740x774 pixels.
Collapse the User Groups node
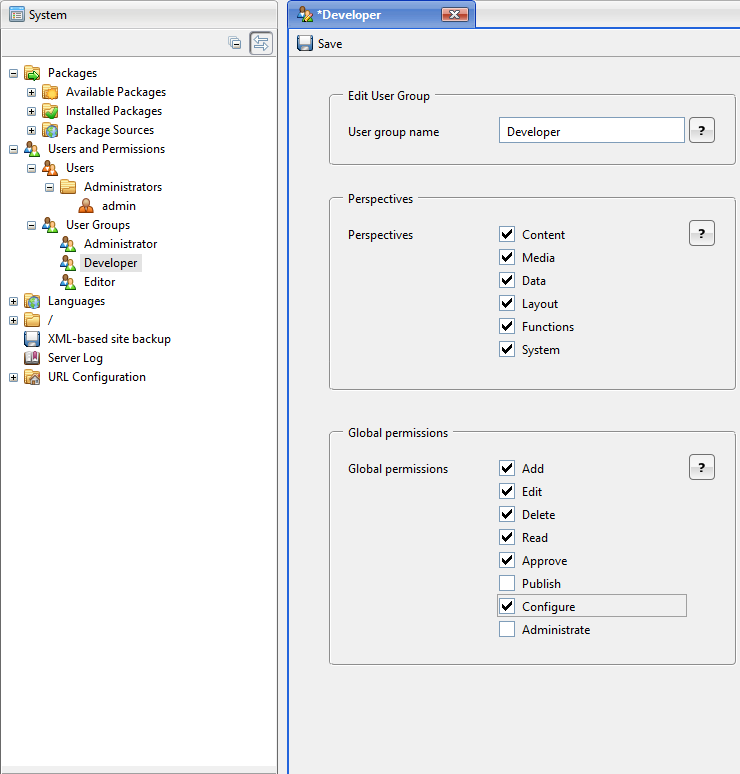click(32, 226)
